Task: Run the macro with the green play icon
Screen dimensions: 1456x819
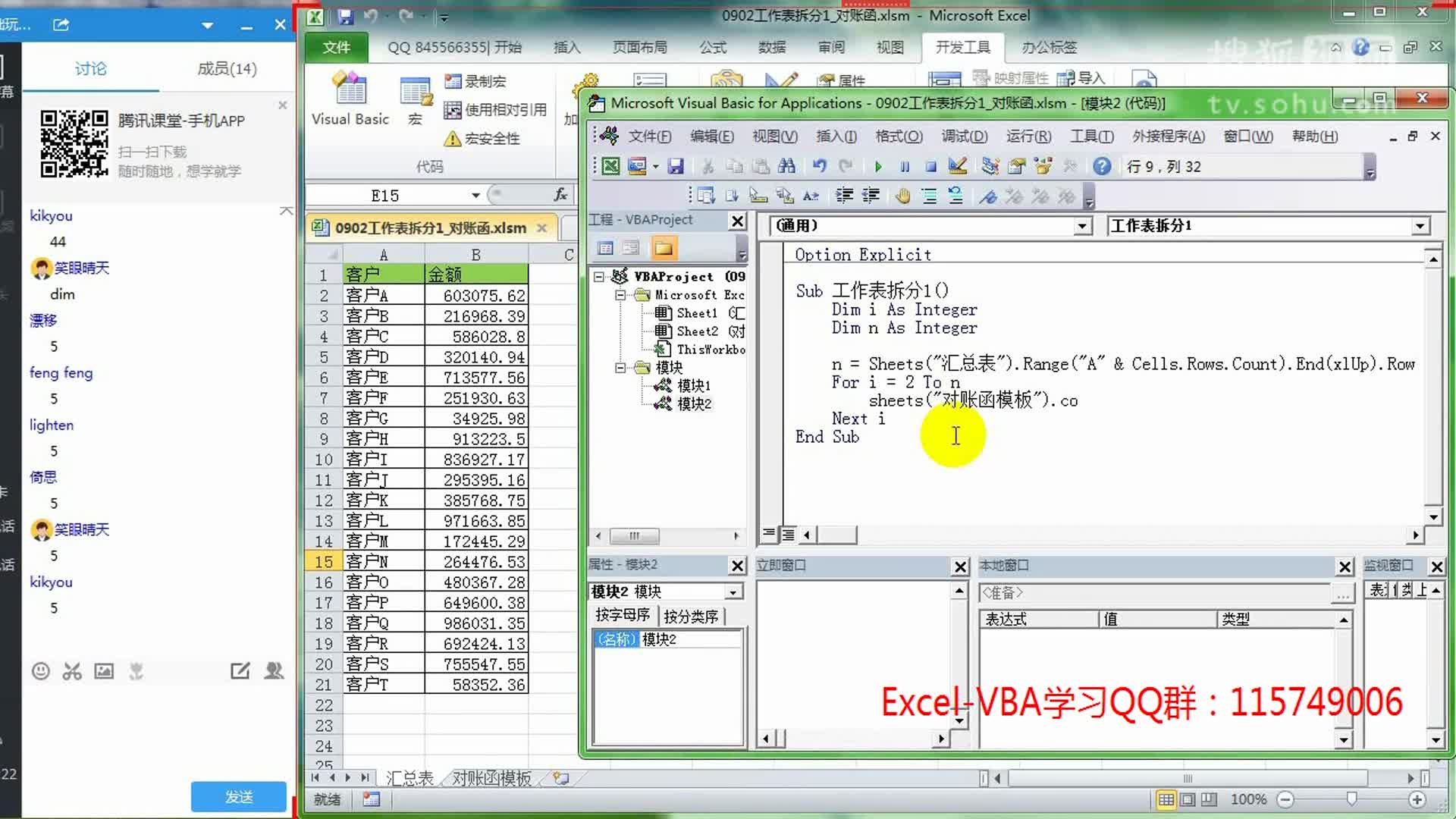Action: pos(878,166)
